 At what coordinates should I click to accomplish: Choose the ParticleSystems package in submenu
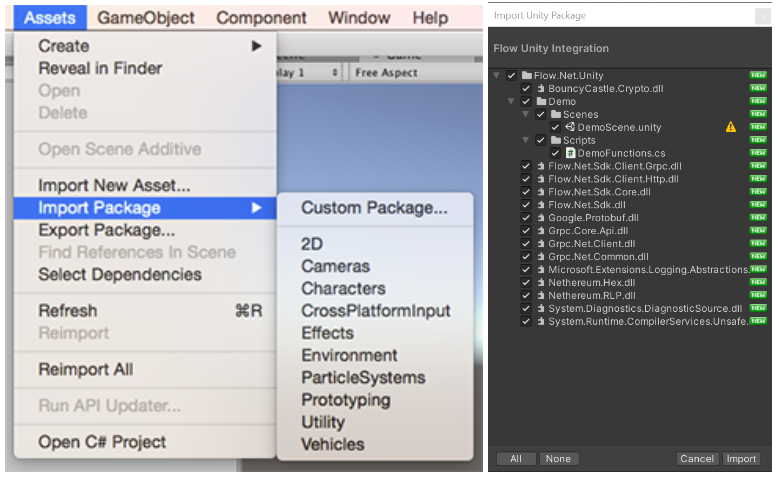(375, 378)
